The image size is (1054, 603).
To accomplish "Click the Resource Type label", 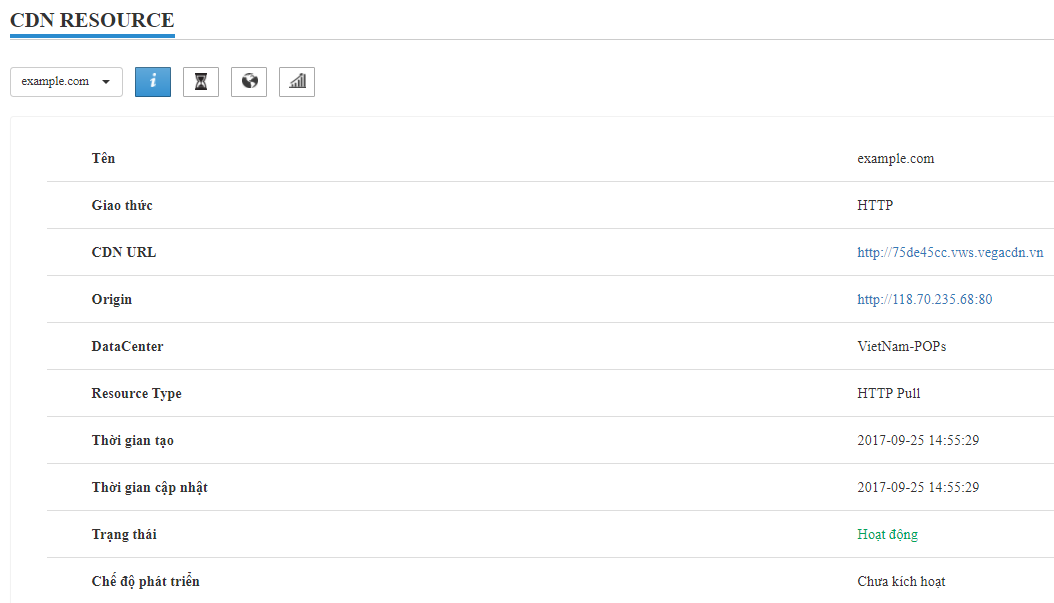I will coord(136,394).
